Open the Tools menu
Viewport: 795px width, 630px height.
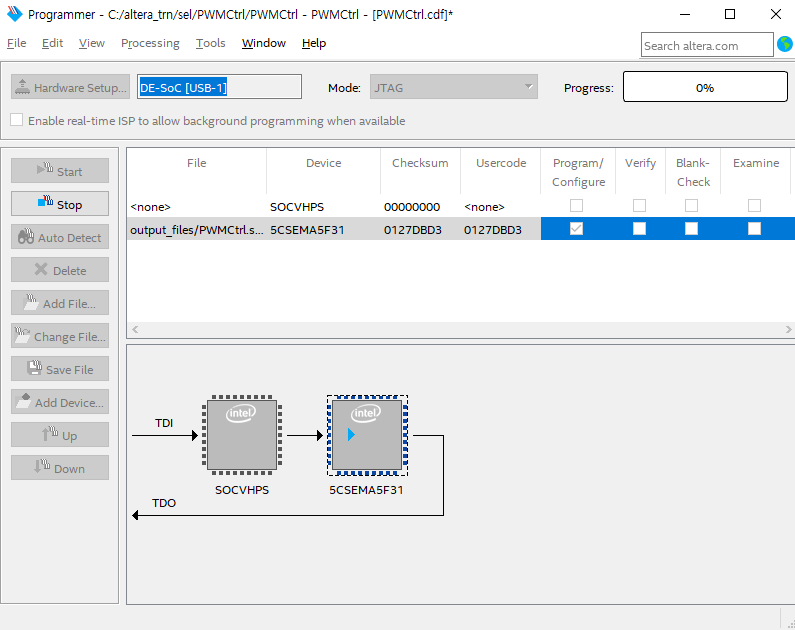tap(210, 43)
